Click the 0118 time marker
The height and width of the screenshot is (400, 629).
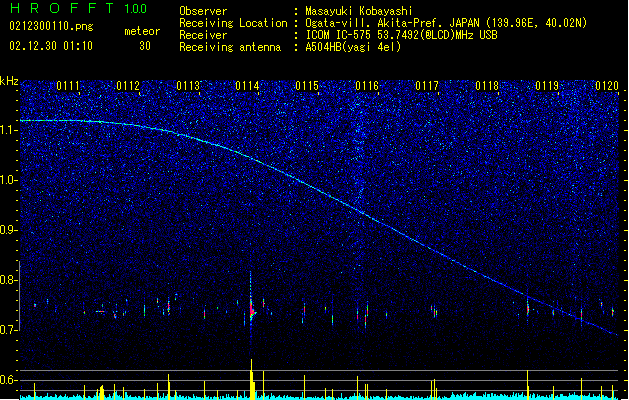point(487,86)
